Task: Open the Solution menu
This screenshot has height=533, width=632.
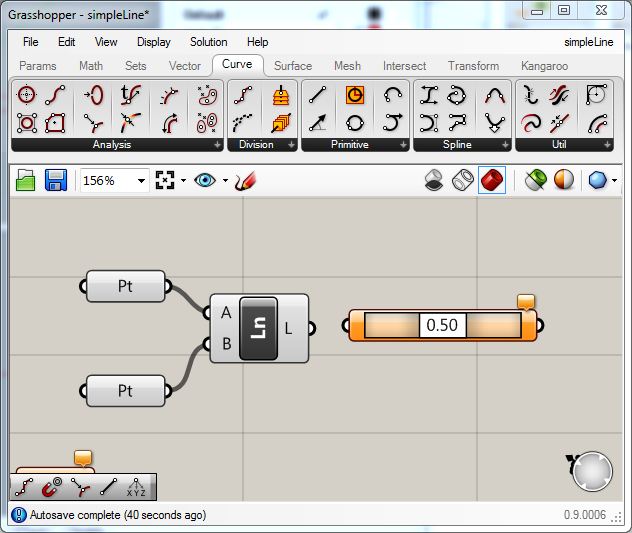Action: (x=208, y=42)
